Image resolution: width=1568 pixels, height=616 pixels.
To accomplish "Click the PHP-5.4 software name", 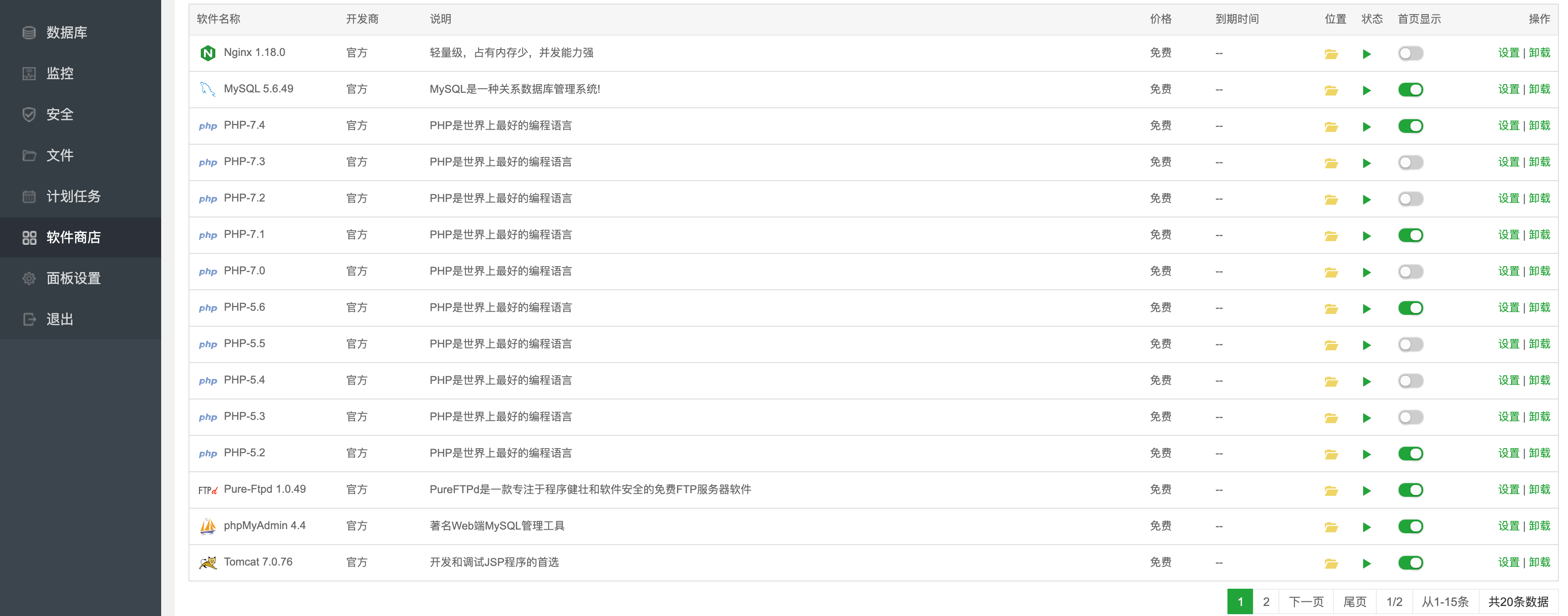I will coord(244,380).
